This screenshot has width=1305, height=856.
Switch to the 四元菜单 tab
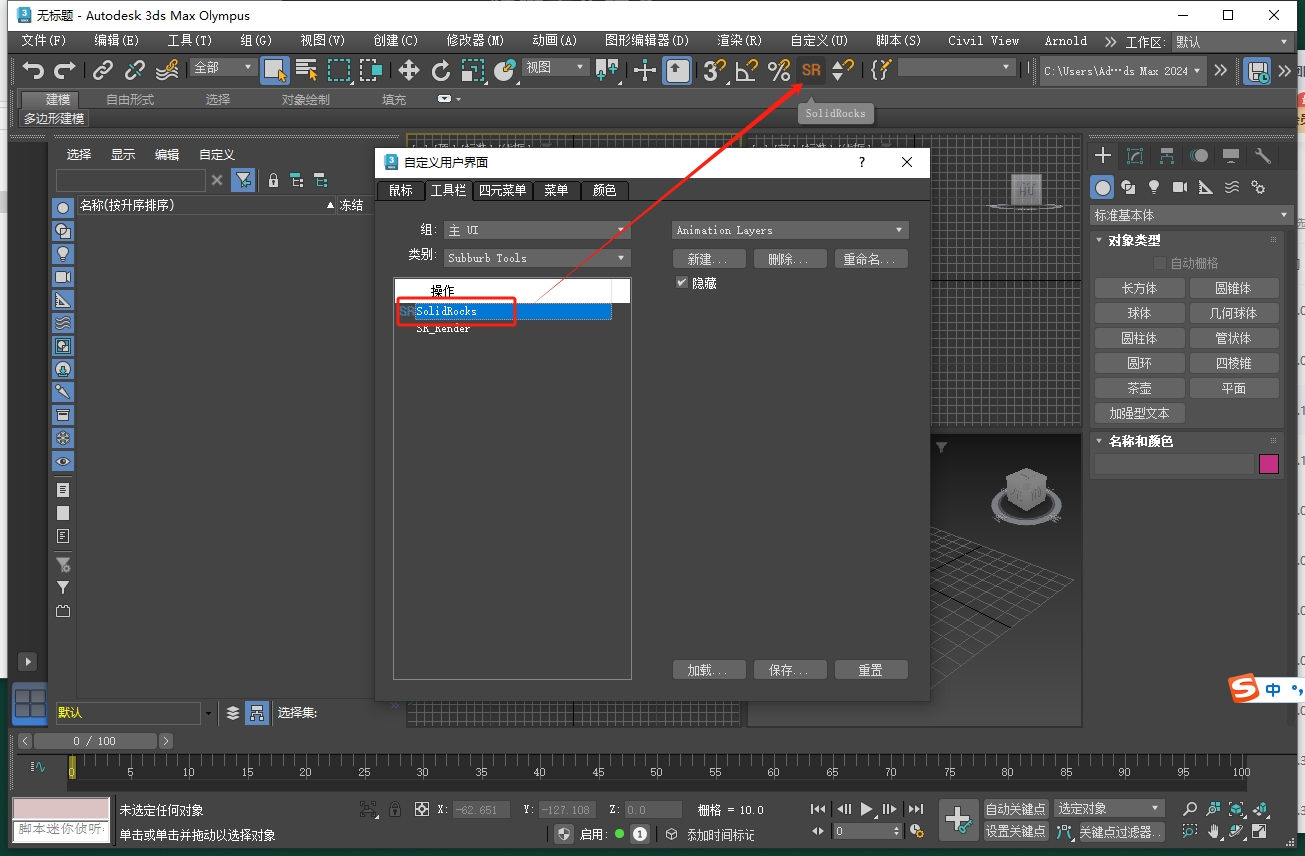pos(502,190)
